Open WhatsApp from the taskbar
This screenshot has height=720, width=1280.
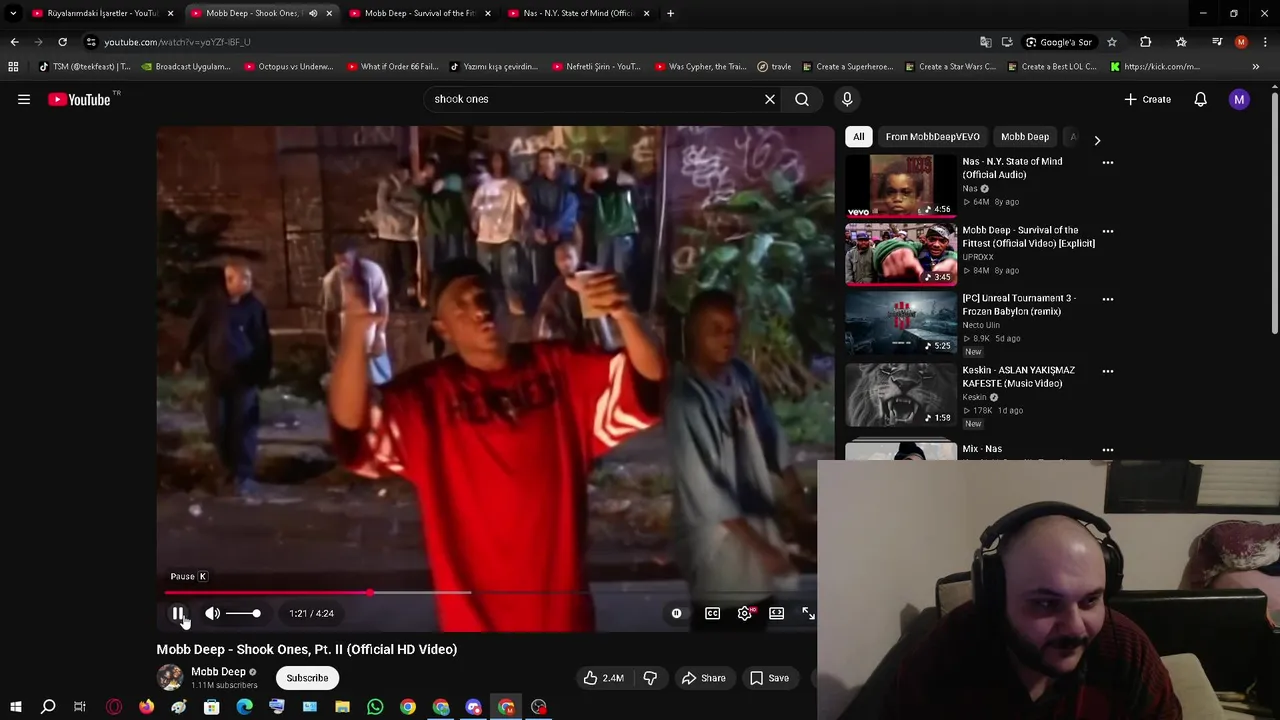(375, 707)
